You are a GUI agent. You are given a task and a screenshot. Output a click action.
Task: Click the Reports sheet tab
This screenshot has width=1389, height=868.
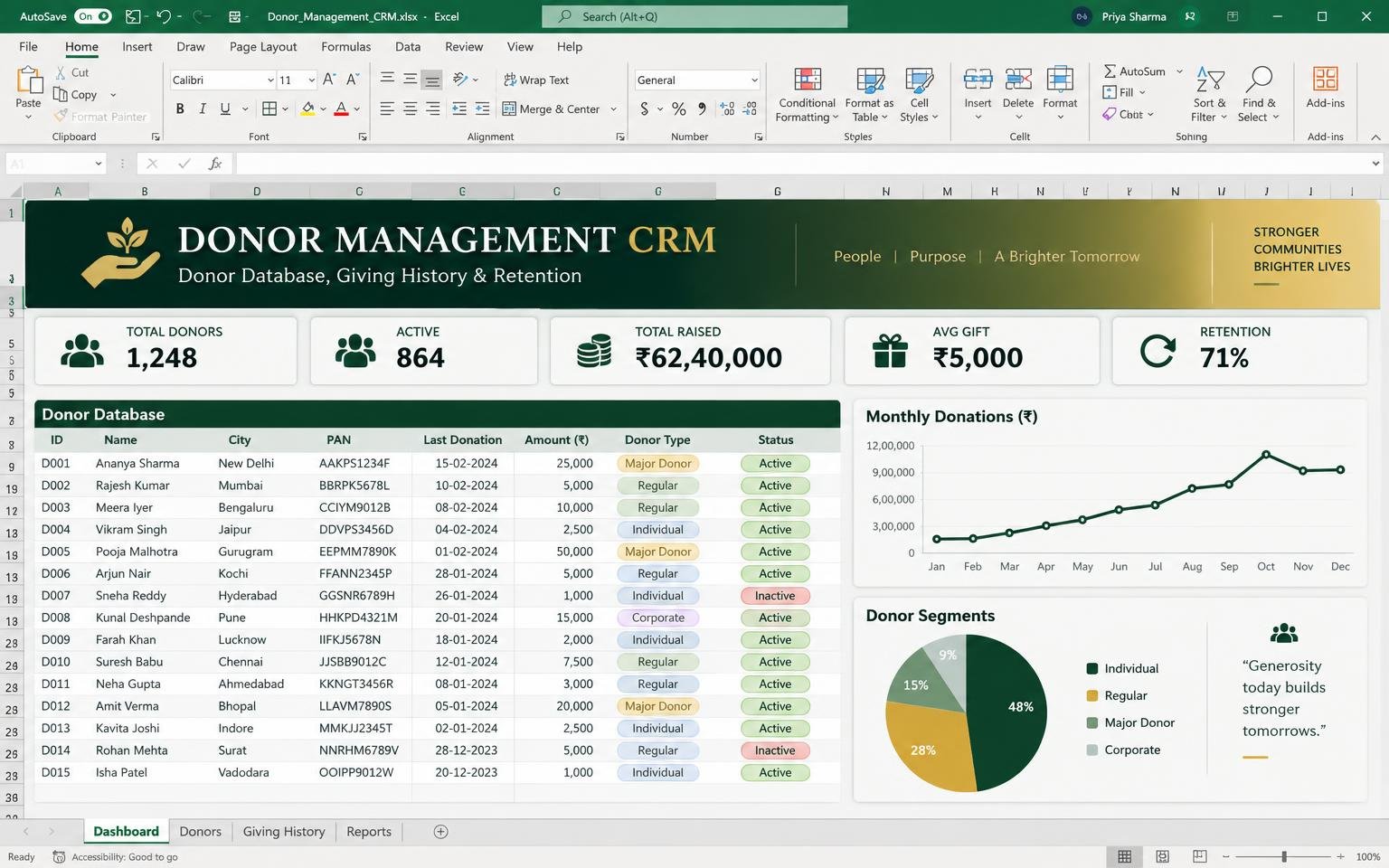coord(369,832)
